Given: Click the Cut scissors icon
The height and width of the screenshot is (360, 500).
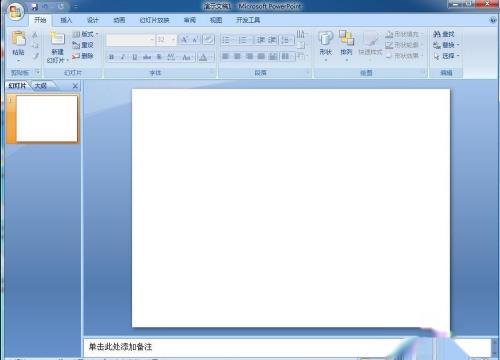Looking at the screenshot, I should point(35,35).
